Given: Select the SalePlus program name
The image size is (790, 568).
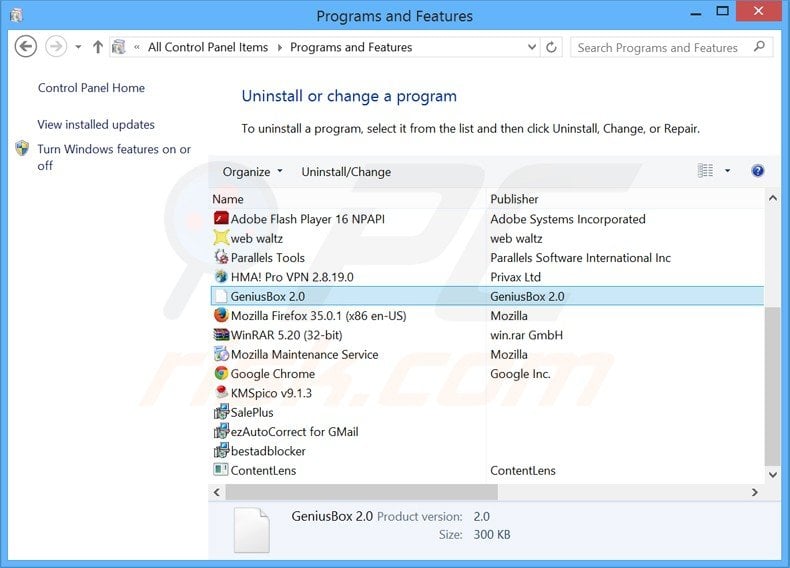Looking at the screenshot, I should [x=252, y=412].
